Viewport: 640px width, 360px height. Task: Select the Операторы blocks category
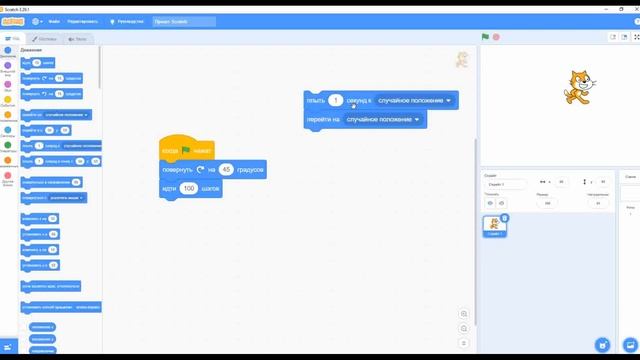[8, 147]
